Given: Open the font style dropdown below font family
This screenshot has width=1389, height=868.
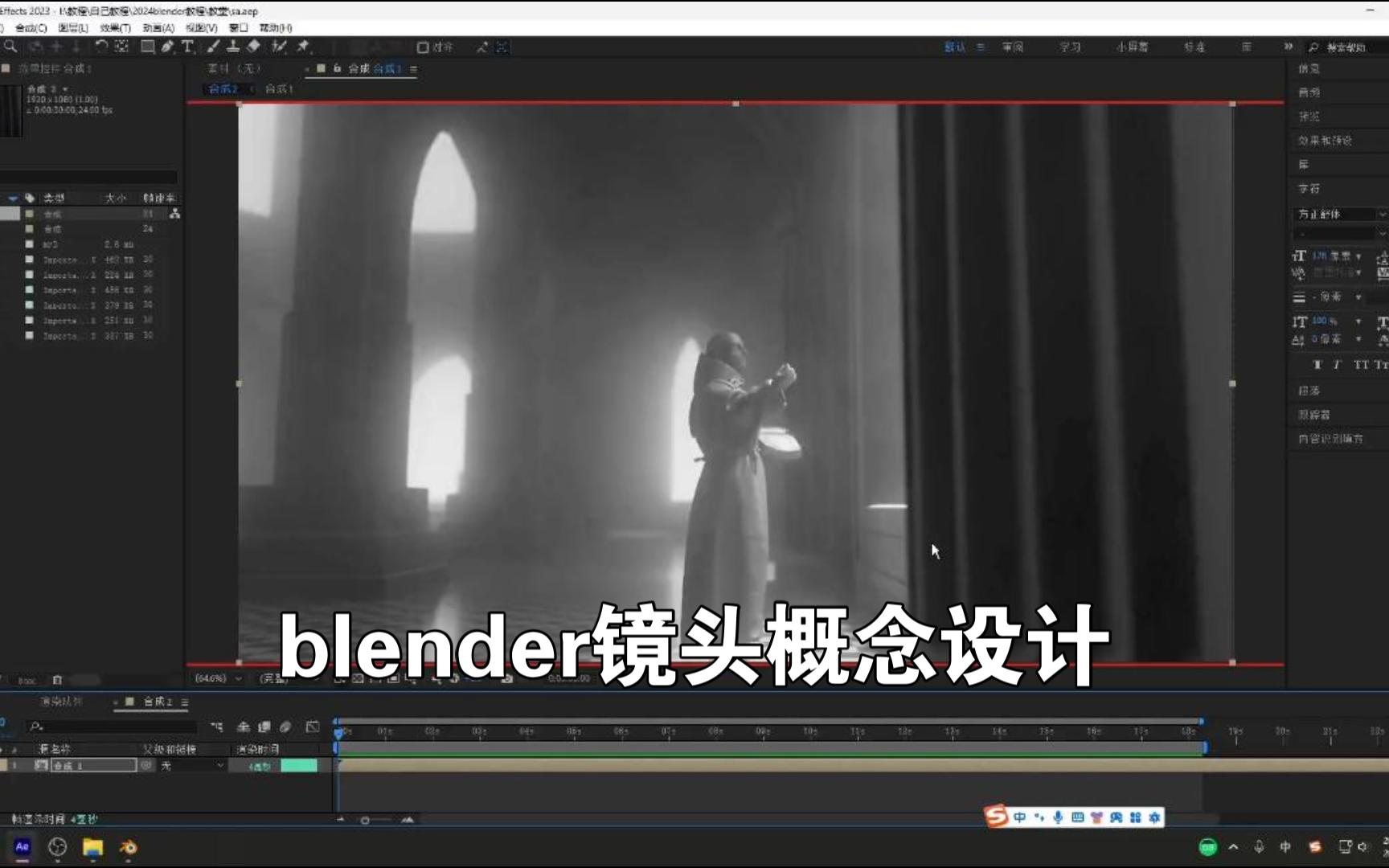Looking at the screenshot, I should pyautogui.click(x=1341, y=233).
